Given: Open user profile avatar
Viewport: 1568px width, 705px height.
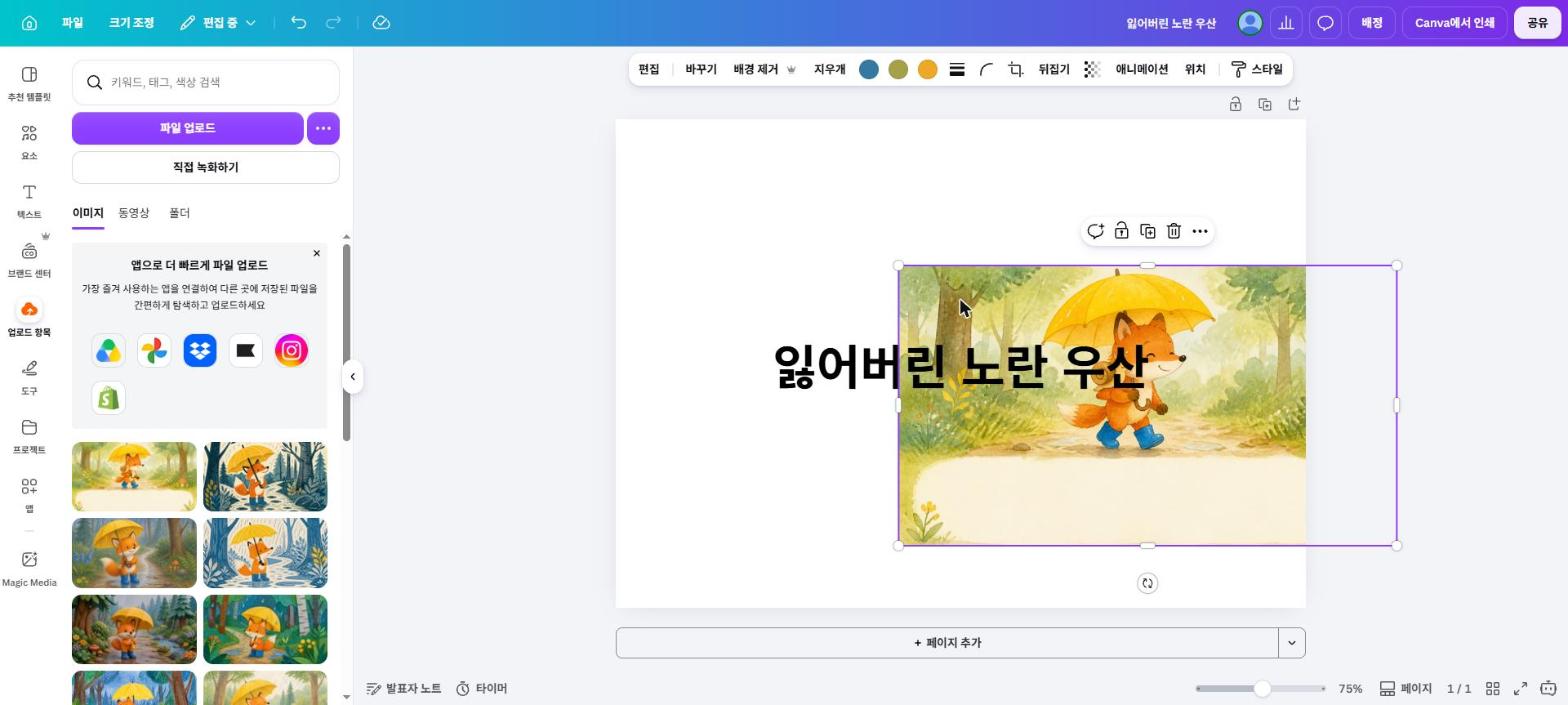Looking at the screenshot, I should [1249, 22].
